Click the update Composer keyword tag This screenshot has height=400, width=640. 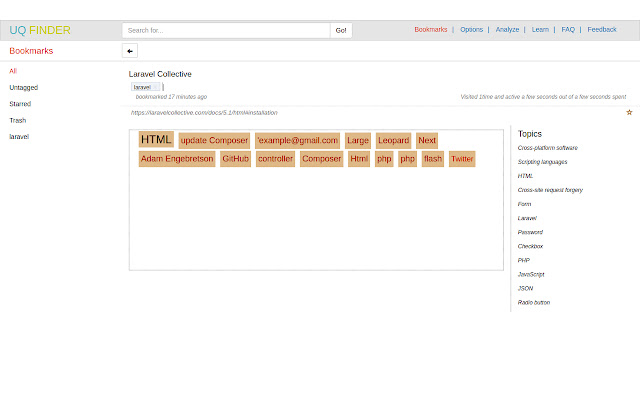(x=214, y=140)
